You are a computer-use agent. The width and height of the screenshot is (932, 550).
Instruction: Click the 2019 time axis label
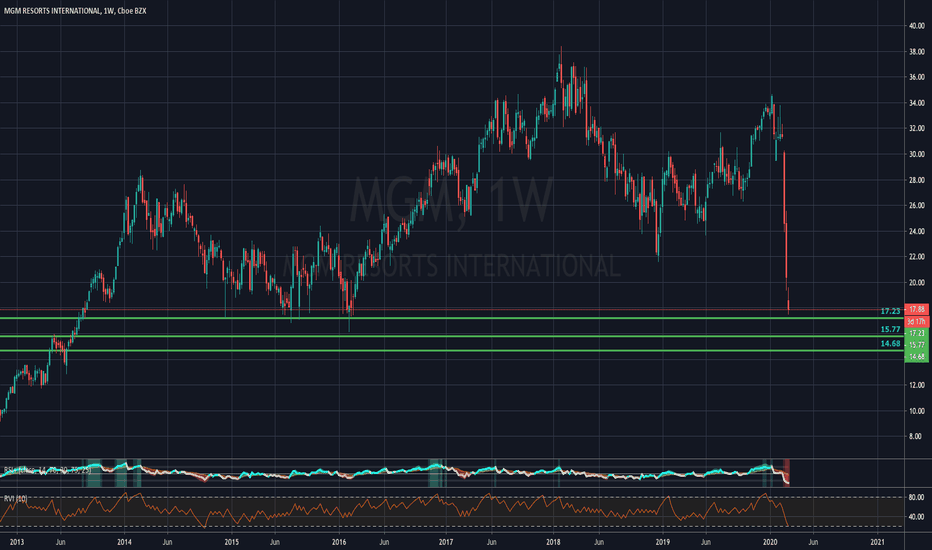(662, 542)
